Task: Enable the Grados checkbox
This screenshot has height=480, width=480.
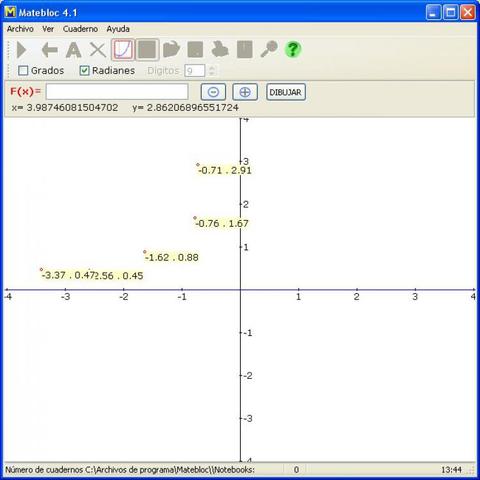Action: click(x=23, y=71)
